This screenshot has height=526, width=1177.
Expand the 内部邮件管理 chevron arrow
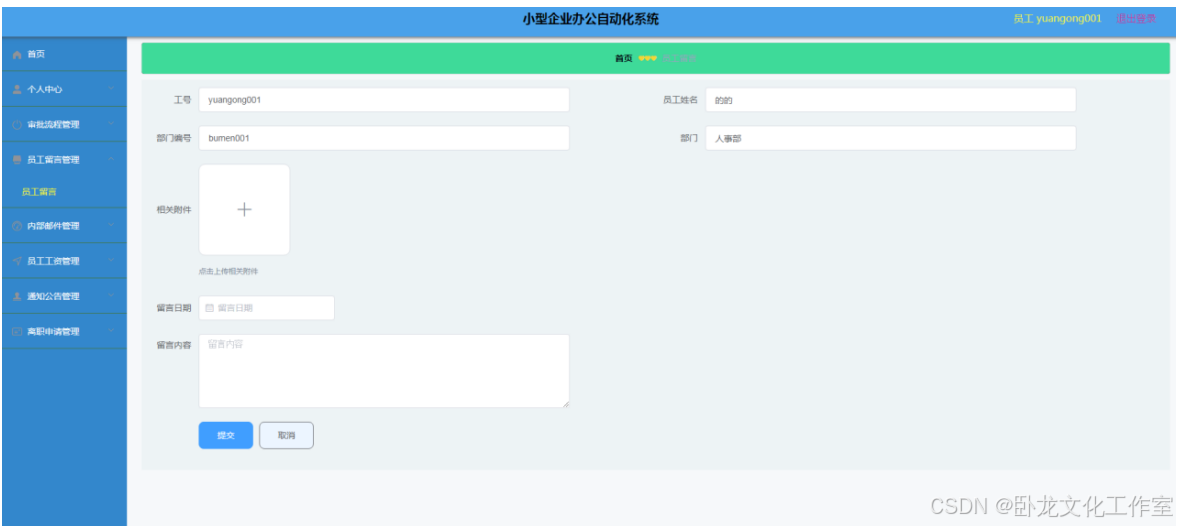pyautogui.click(x=111, y=226)
